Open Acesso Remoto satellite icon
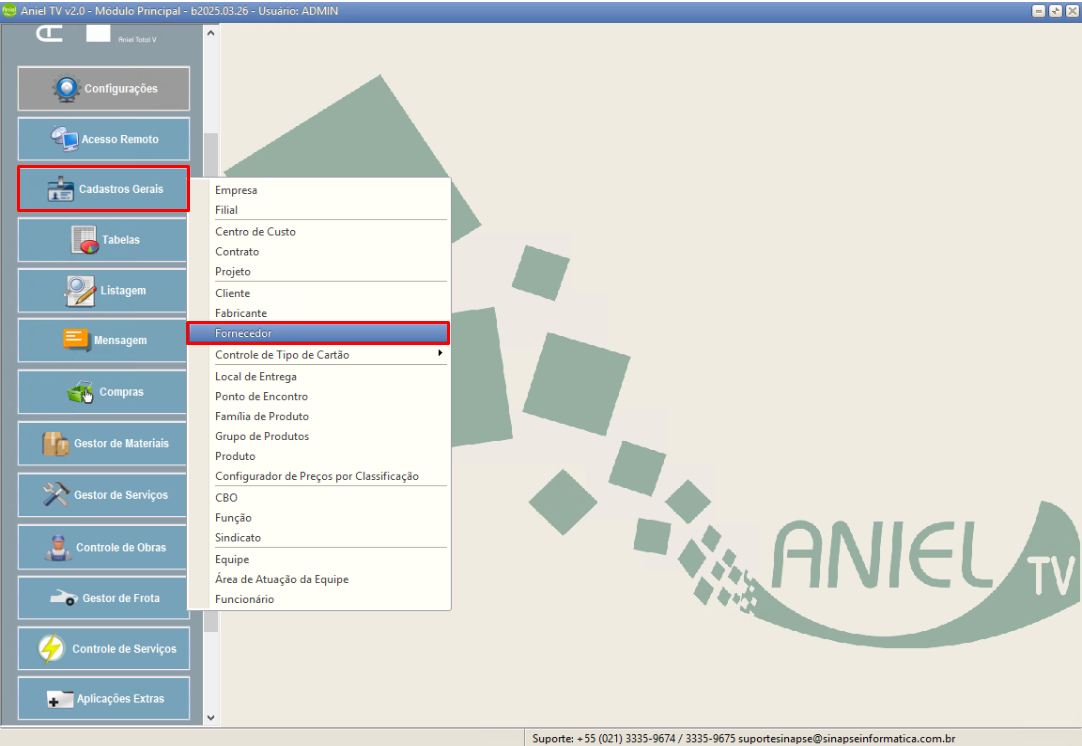This screenshot has height=746, width=1082. [x=65, y=139]
